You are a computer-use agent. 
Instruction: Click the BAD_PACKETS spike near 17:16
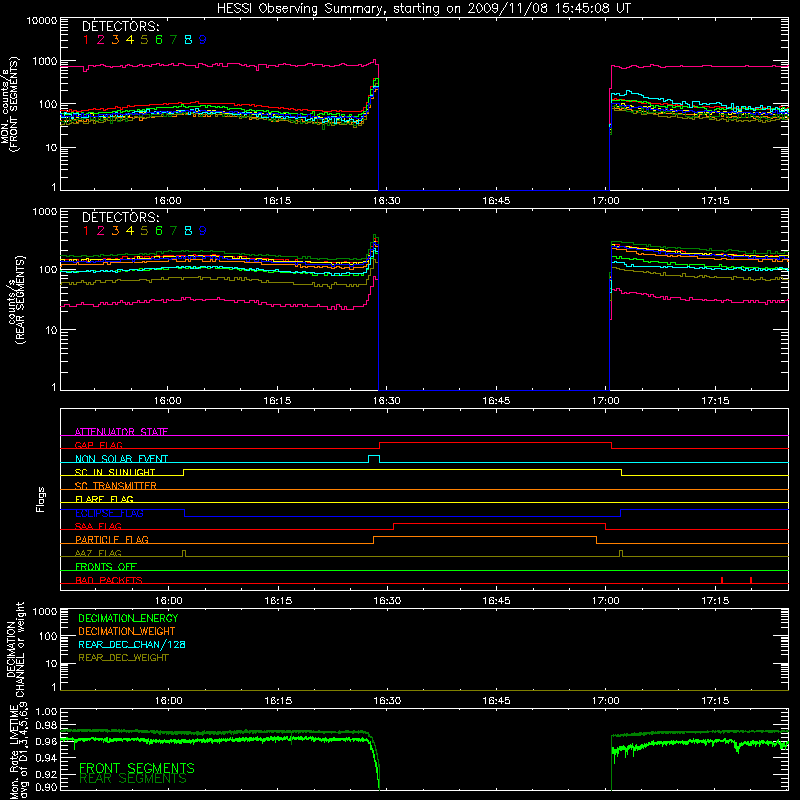click(722, 580)
